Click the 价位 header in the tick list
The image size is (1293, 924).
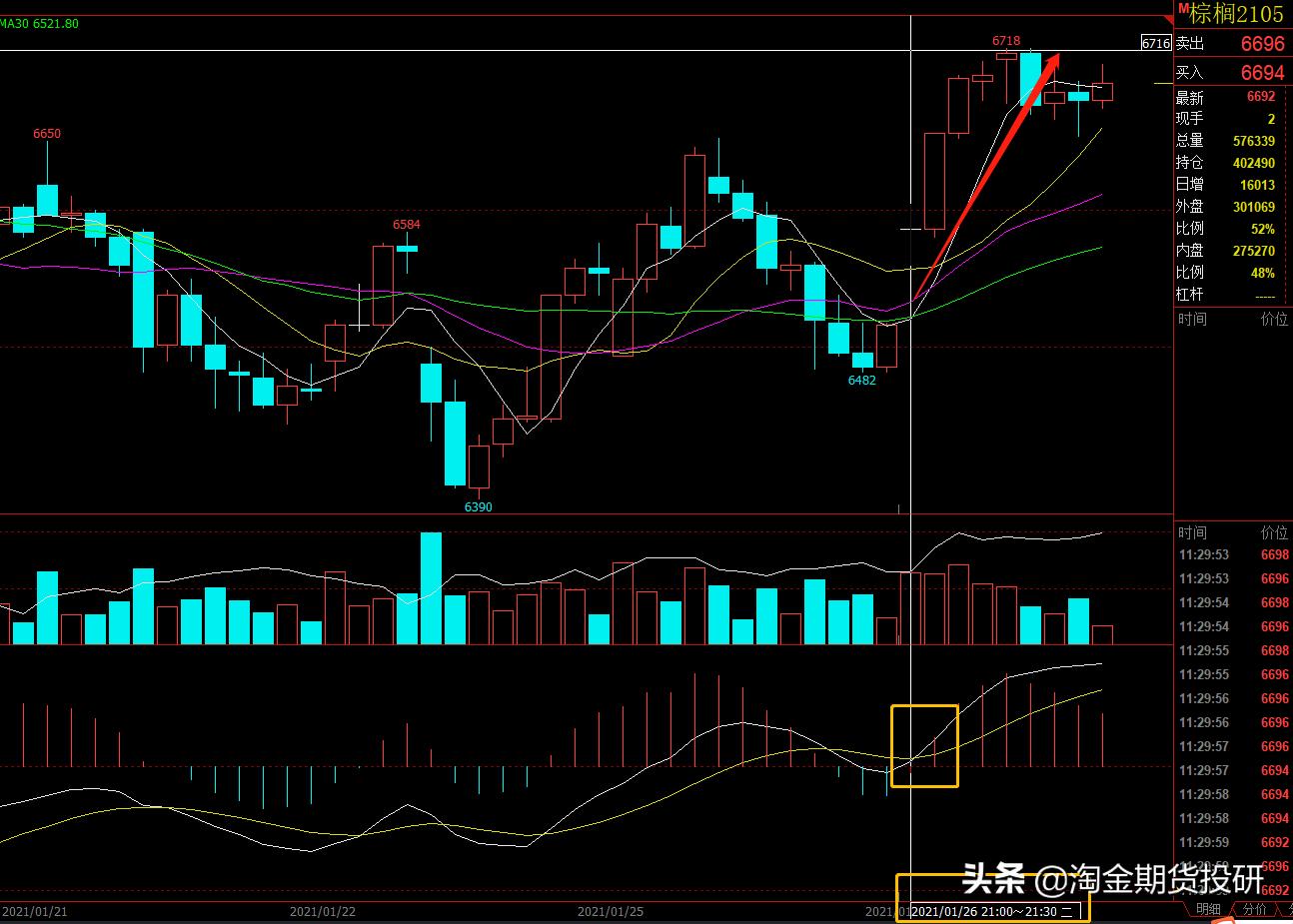[x=1274, y=532]
